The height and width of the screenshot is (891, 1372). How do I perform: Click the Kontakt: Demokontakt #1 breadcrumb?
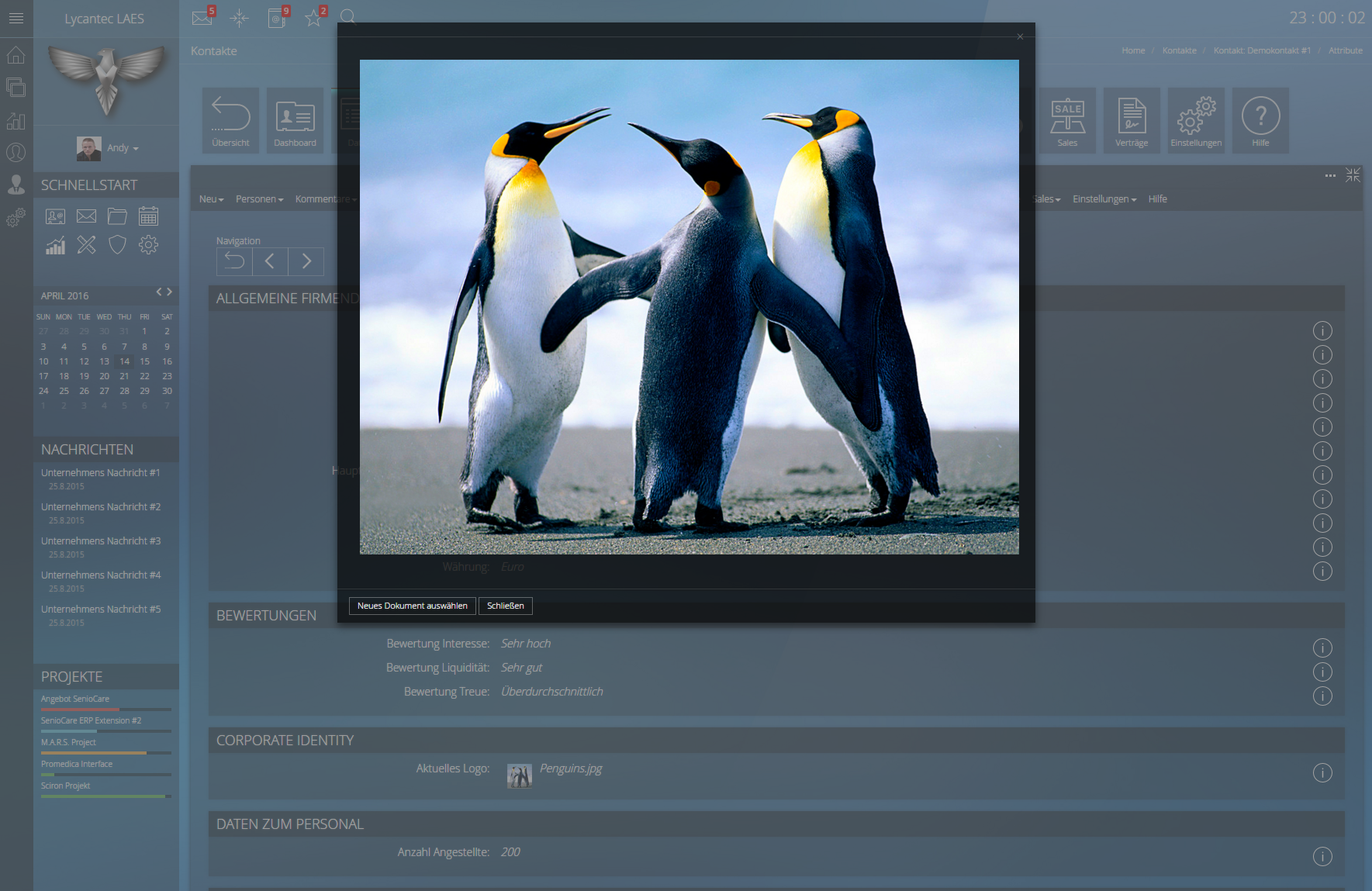tap(1262, 50)
